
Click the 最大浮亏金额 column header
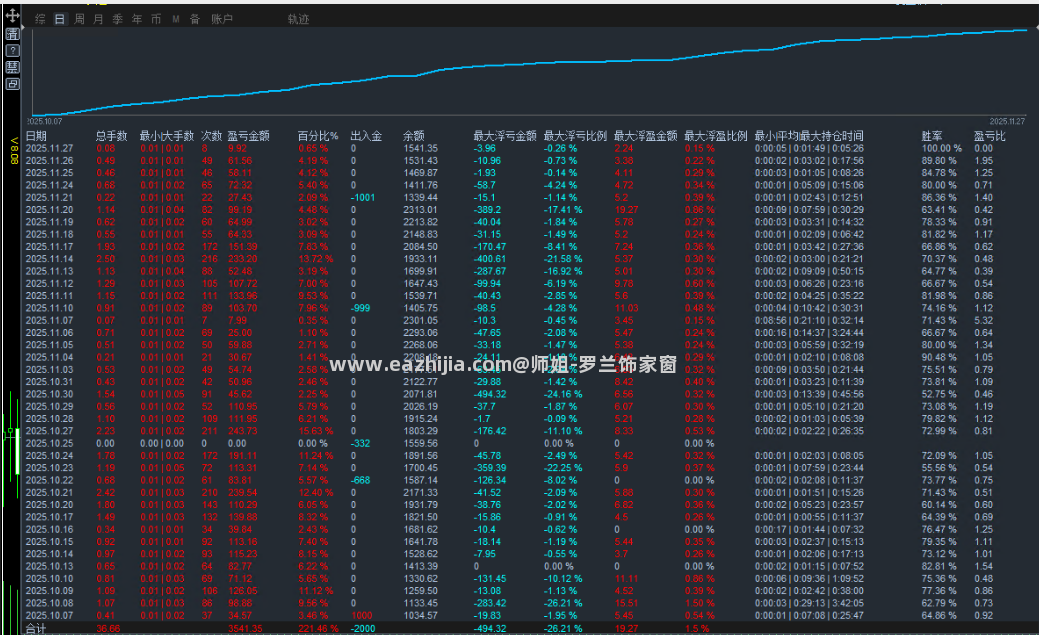pos(505,136)
